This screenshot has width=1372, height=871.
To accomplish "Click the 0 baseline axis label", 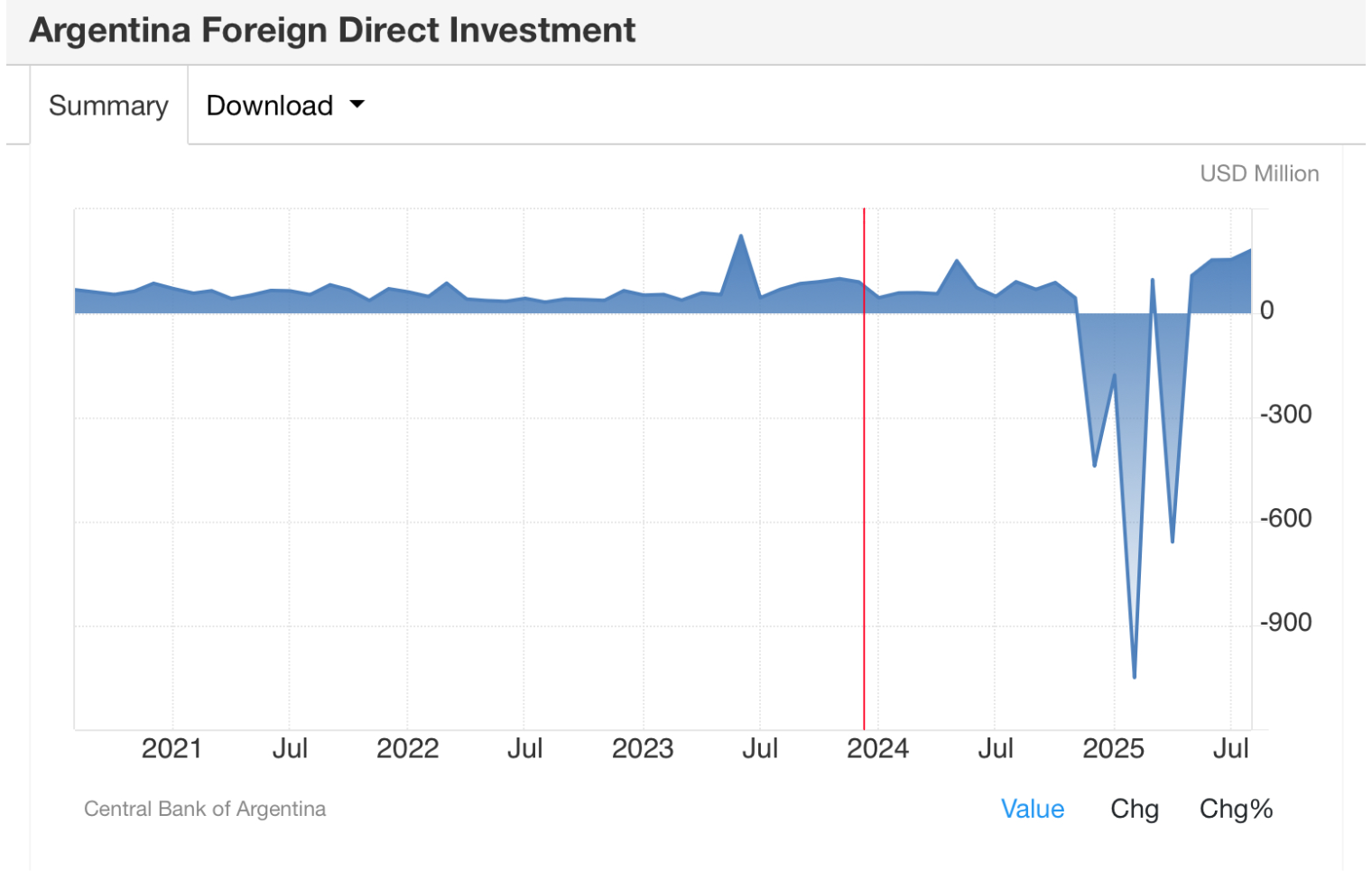I will [1267, 310].
